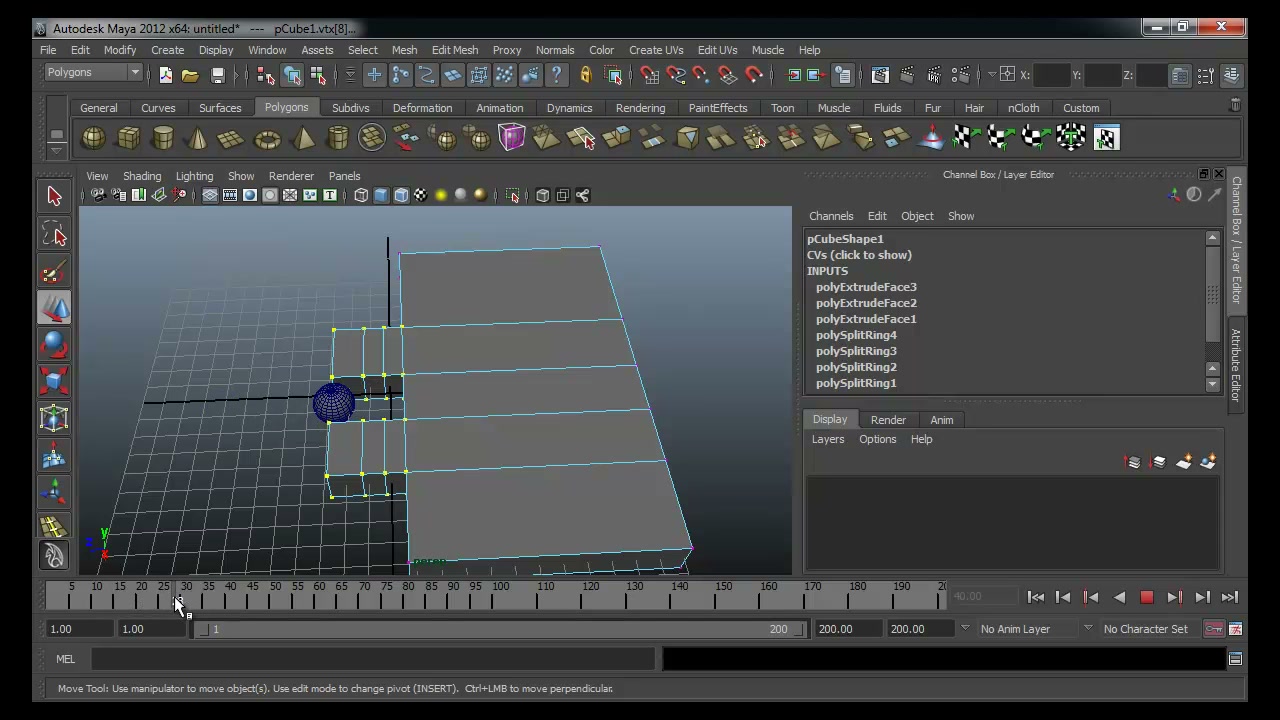The image size is (1280, 720).
Task: Click the Channels menu in Channel Box
Action: coord(831,216)
